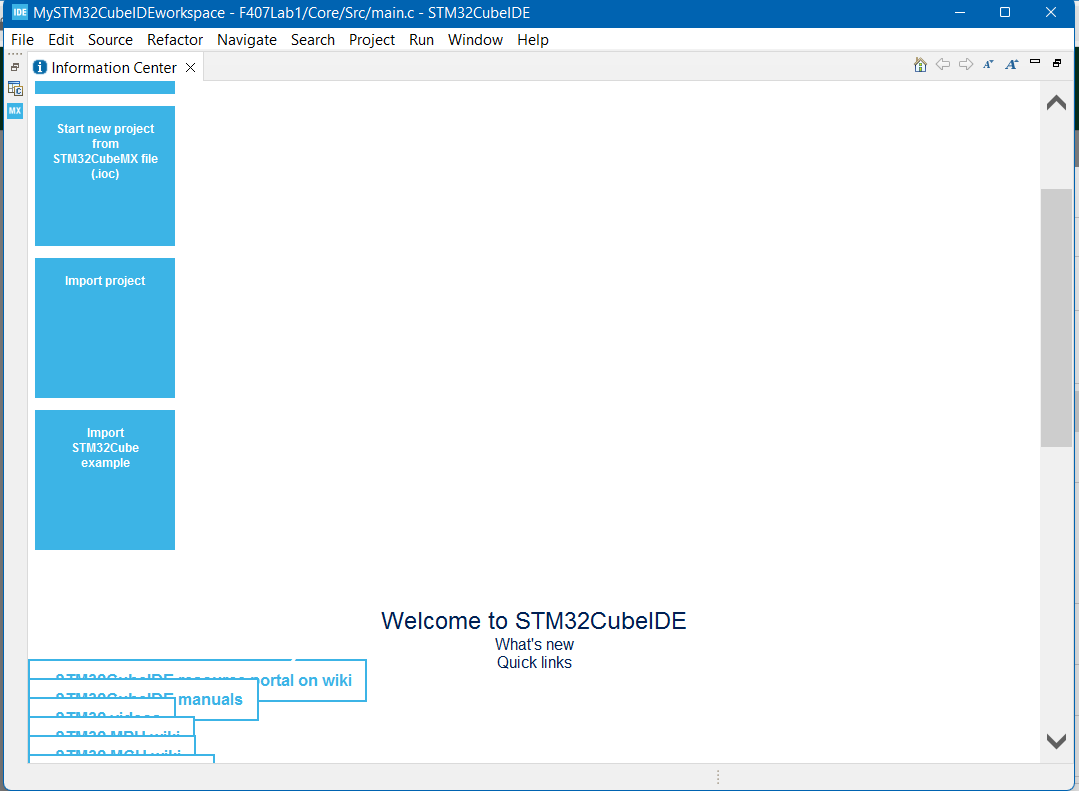The width and height of the screenshot is (1079, 791).
Task: Click the Home icon in the toolbar
Action: tap(920, 64)
